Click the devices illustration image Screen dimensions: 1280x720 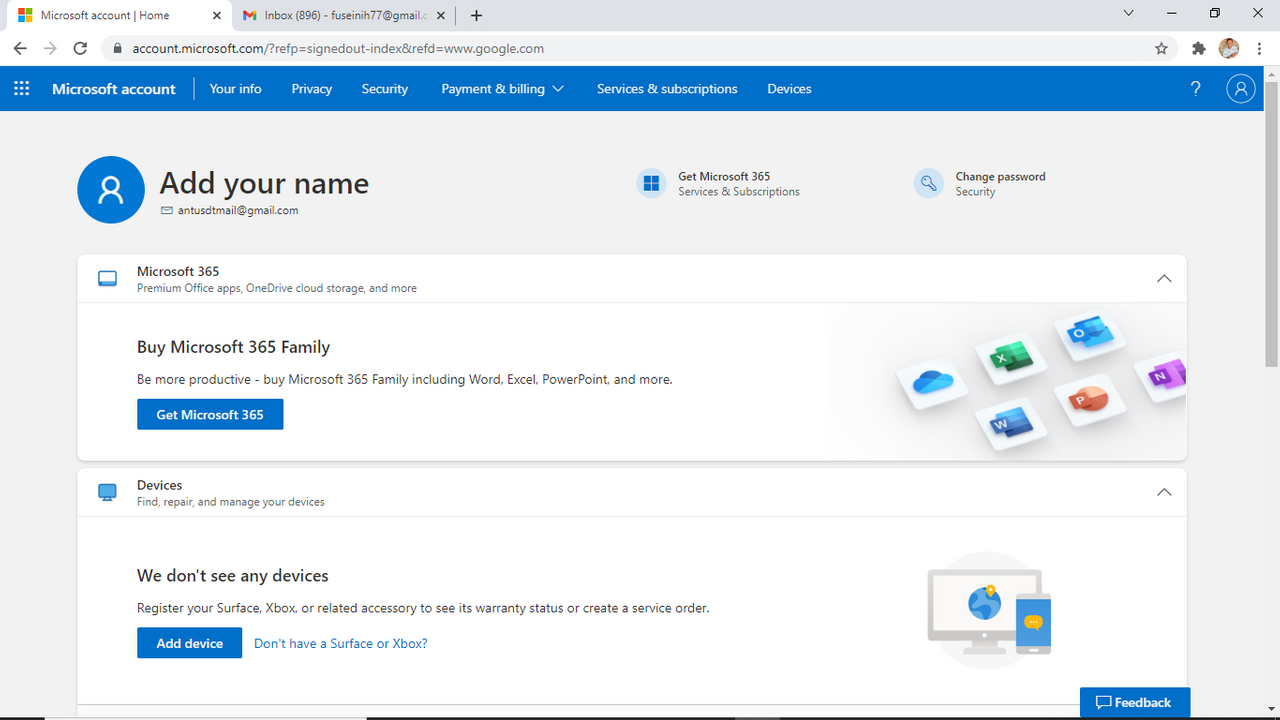point(989,610)
